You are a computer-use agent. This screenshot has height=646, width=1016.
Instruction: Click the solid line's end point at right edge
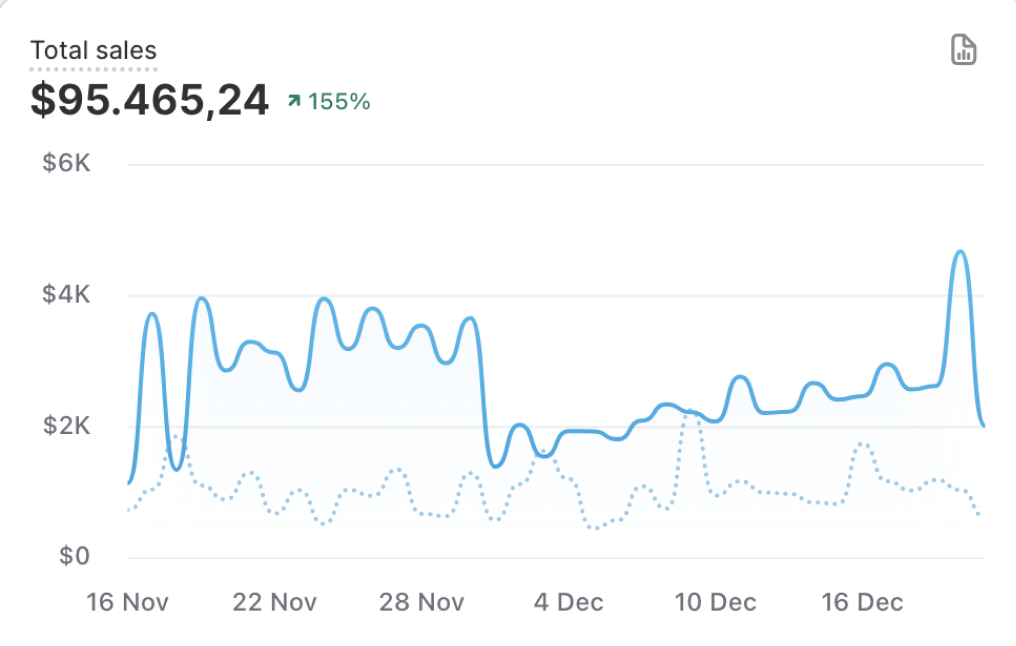coord(985,426)
